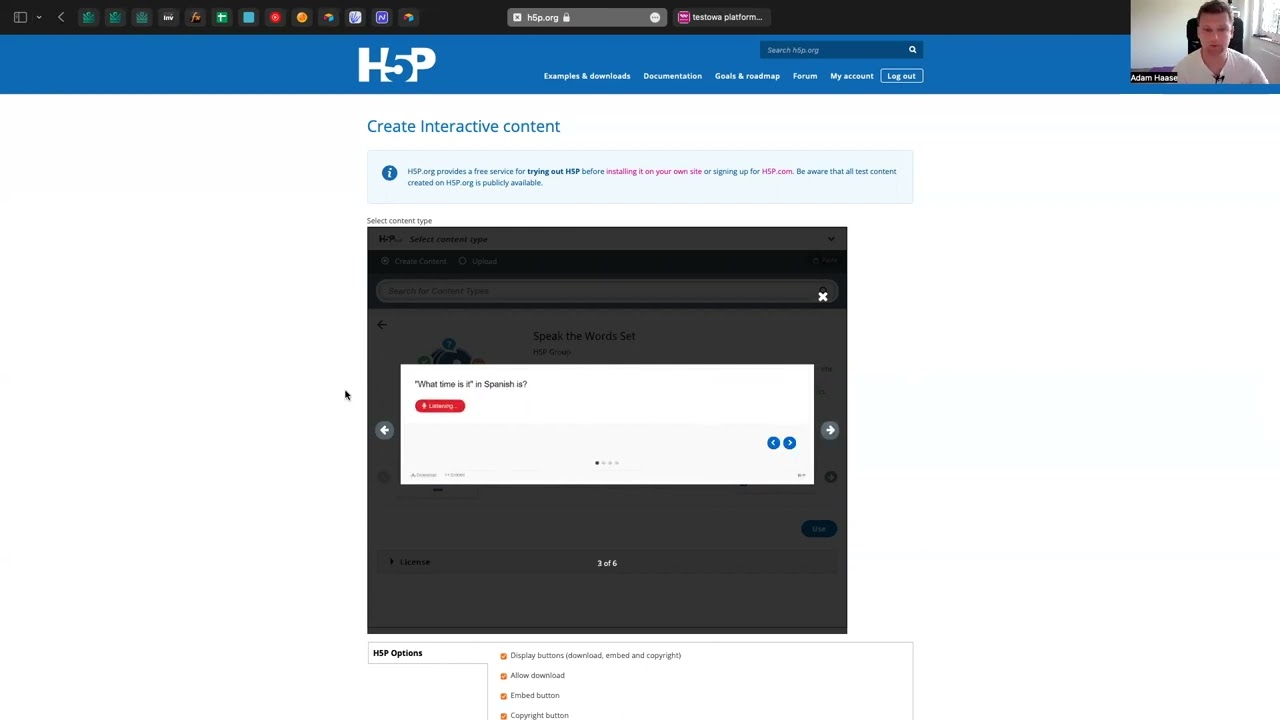Open the sidebar options chevron
Viewport: 1280px width, 720px height.
[39, 17]
